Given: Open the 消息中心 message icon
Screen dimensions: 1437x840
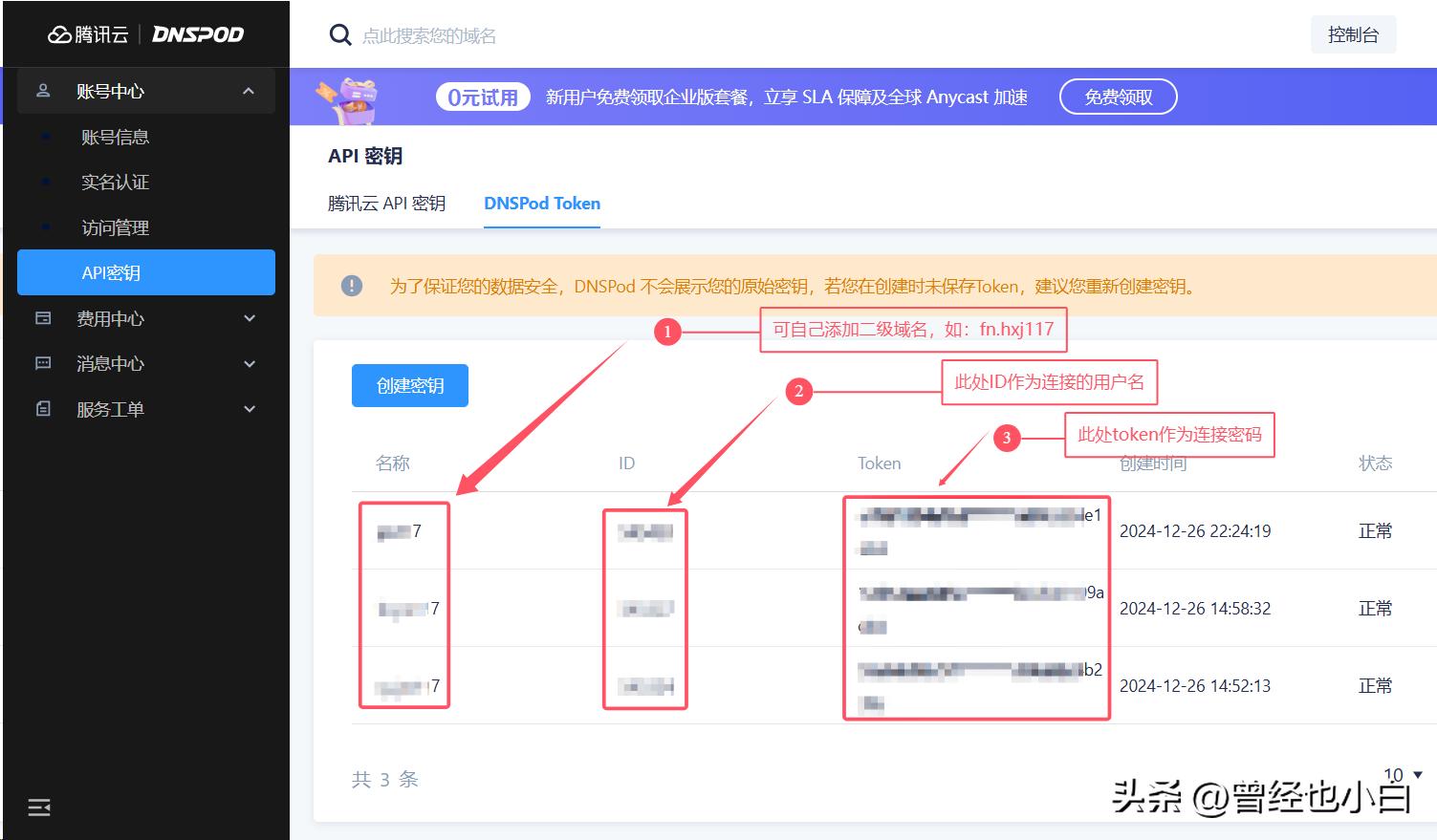Looking at the screenshot, I should (x=43, y=363).
